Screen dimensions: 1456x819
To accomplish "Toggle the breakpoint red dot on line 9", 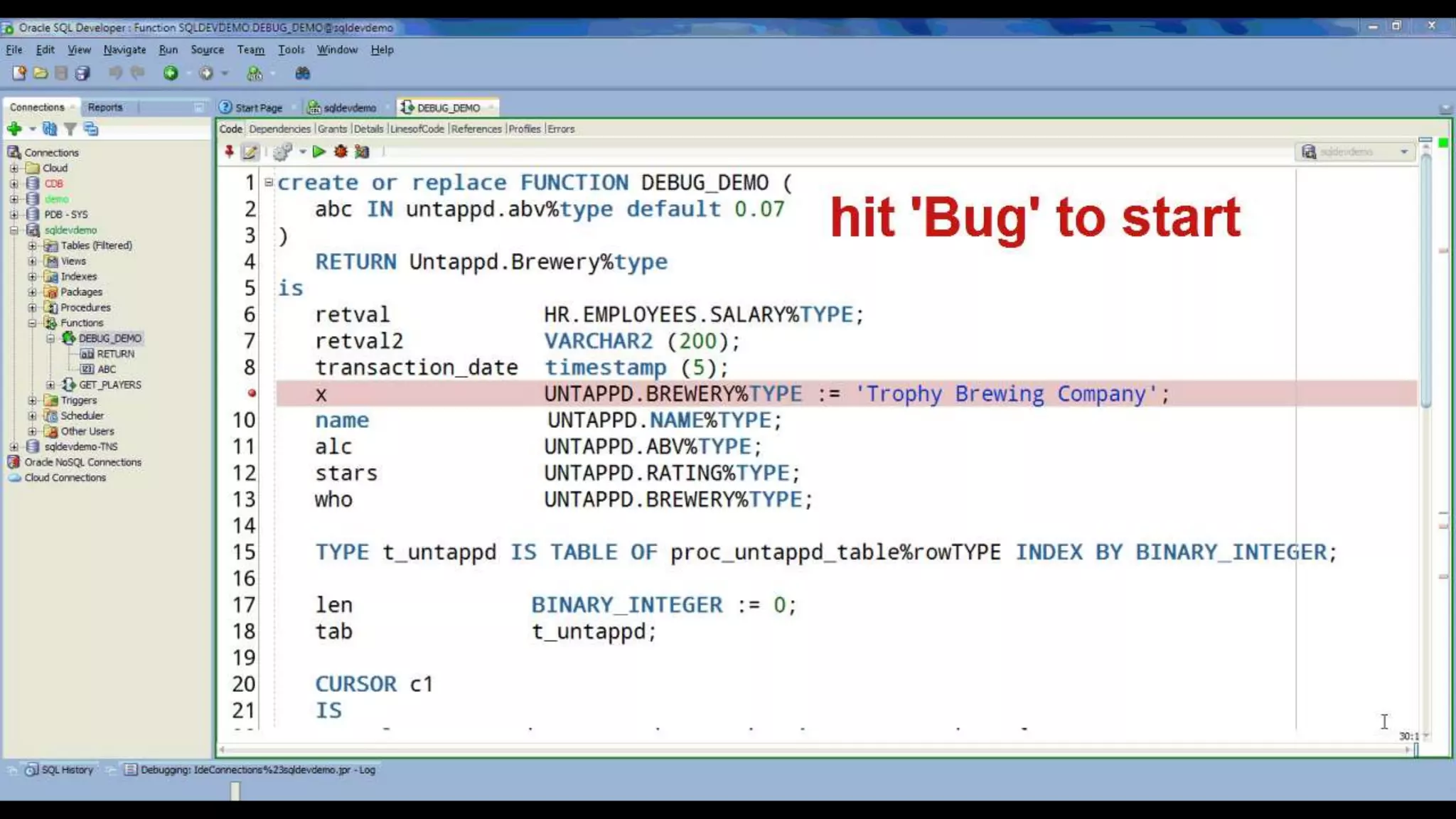I will tap(252, 393).
